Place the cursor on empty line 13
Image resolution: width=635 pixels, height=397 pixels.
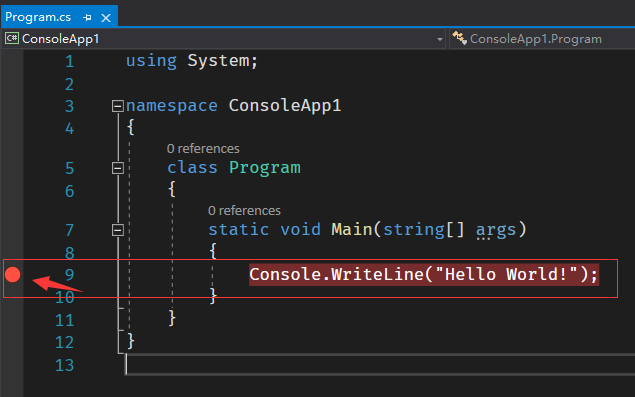coord(380,364)
